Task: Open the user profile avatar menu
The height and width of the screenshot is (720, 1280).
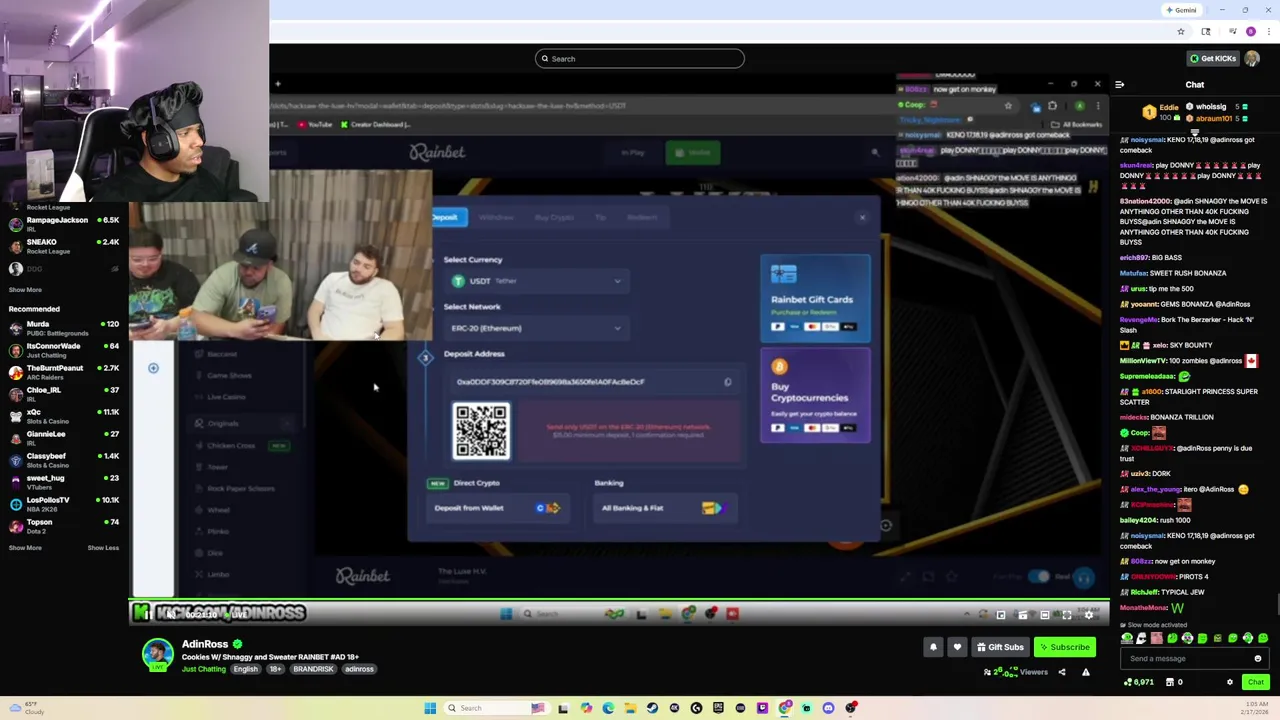Action: [1253, 58]
